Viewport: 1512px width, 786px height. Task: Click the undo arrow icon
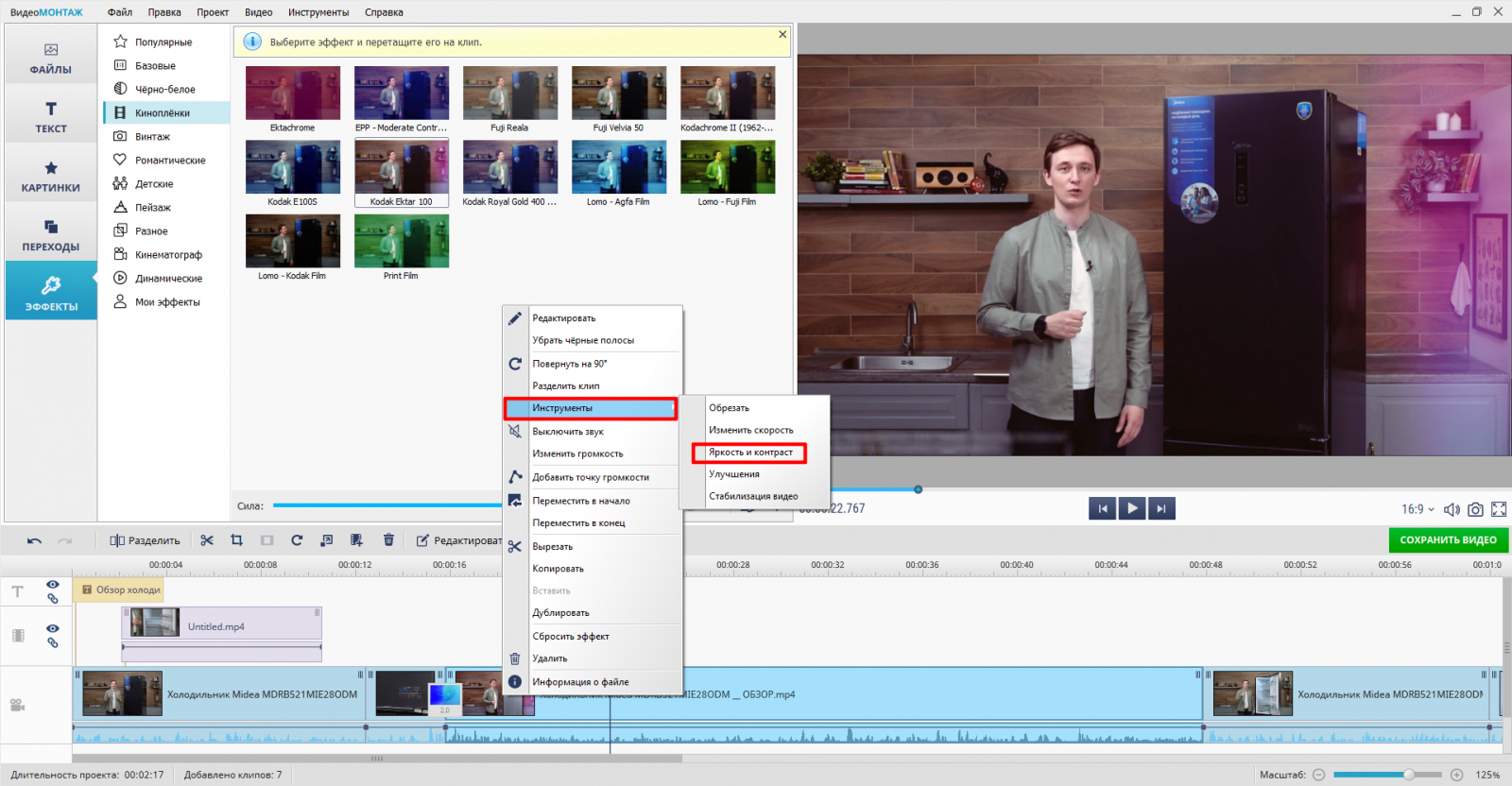pyautogui.click(x=35, y=540)
